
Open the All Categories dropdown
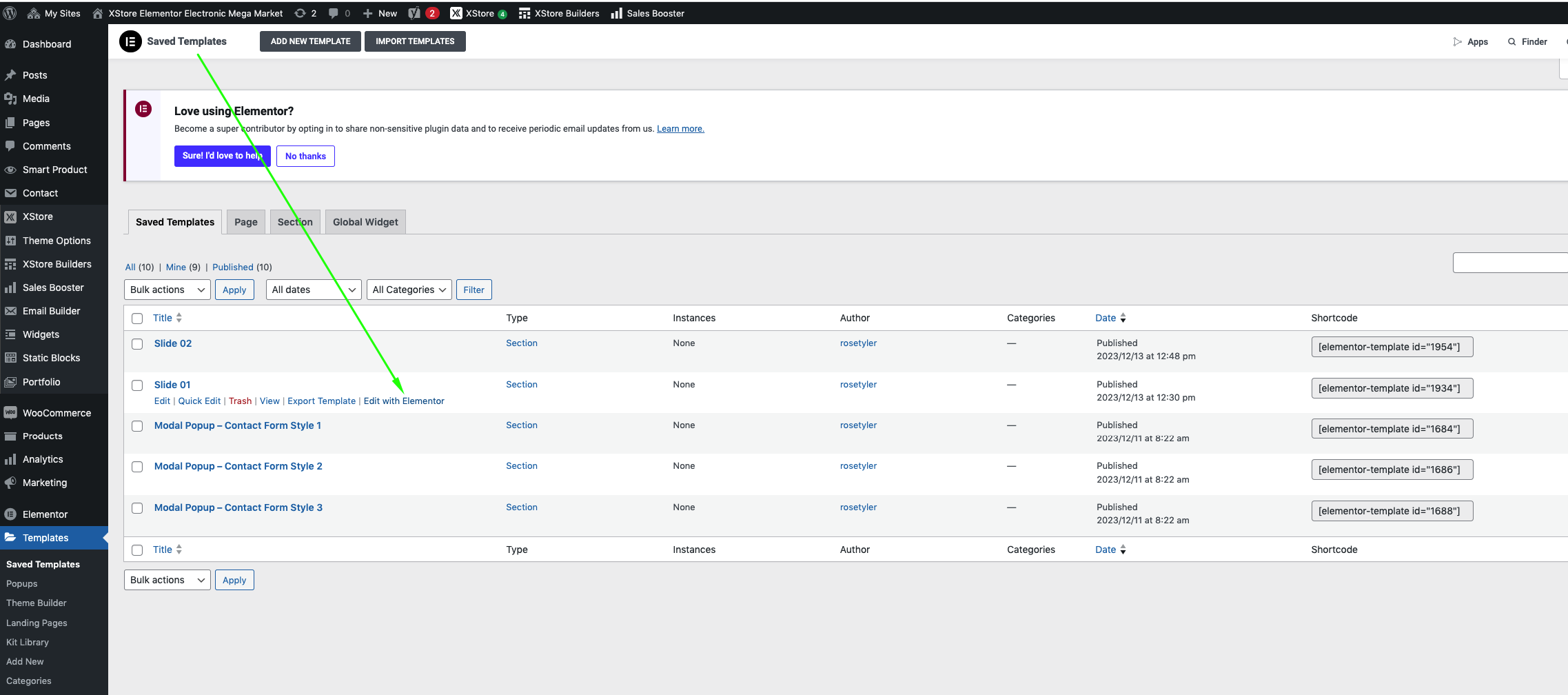point(409,290)
